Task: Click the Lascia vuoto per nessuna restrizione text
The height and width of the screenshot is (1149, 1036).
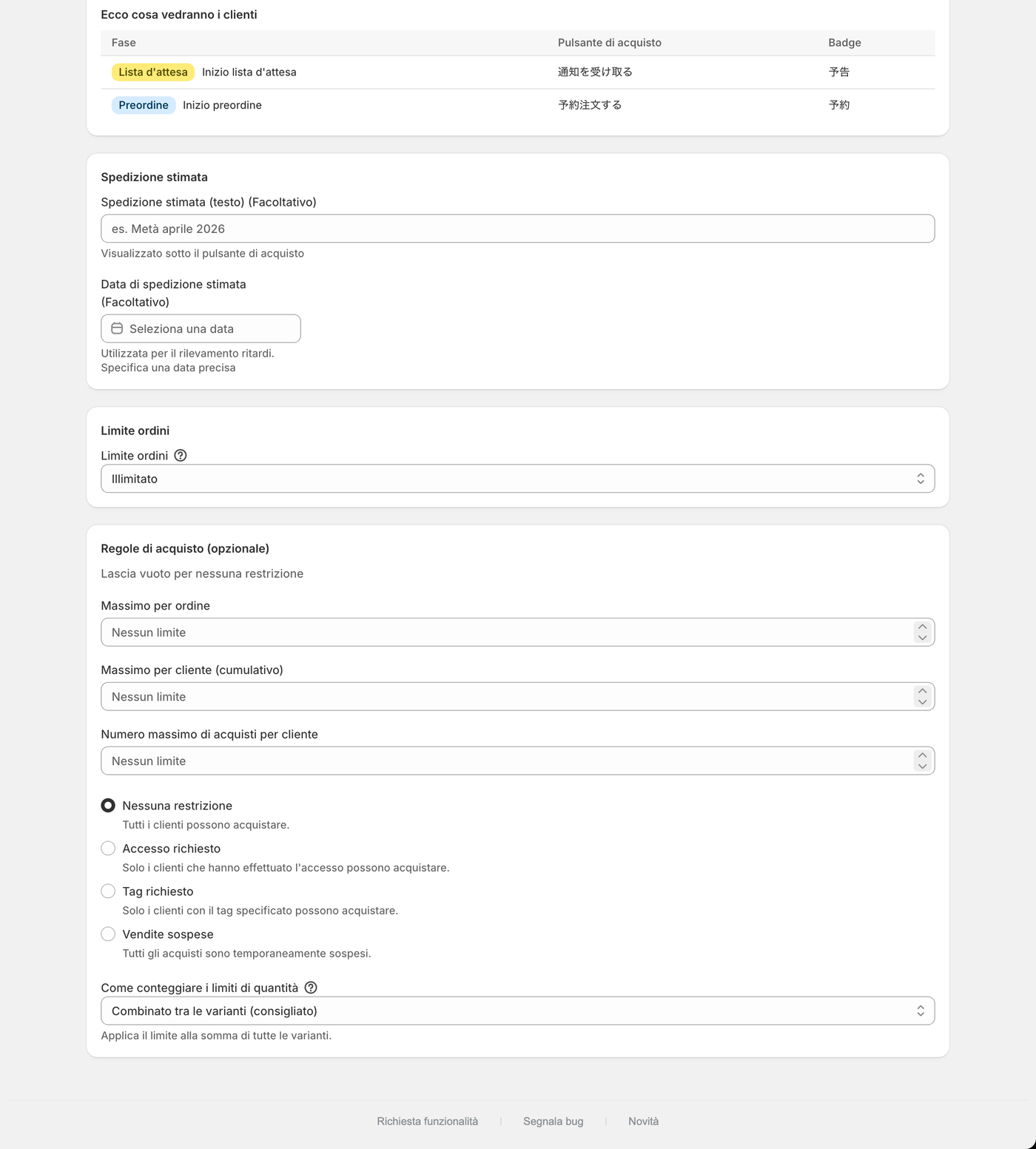Action: pyautogui.click(x=202, y=573)
